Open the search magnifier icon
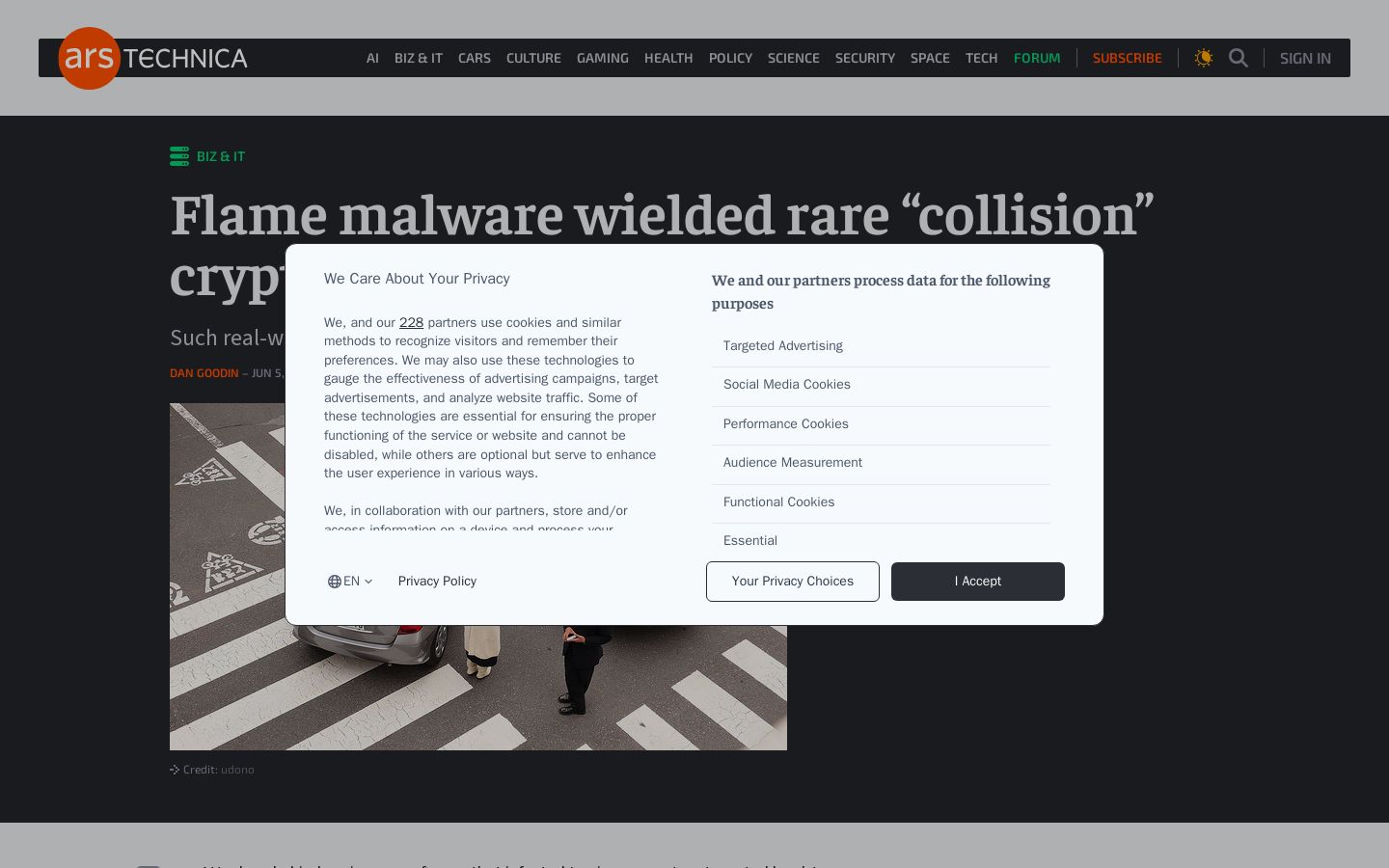The image size is (1389, 868). (x=1239, y=58)
